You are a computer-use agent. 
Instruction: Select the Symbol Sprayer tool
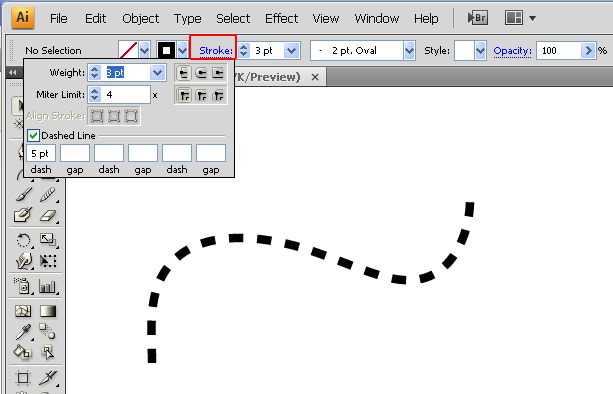tap(23, 287)
